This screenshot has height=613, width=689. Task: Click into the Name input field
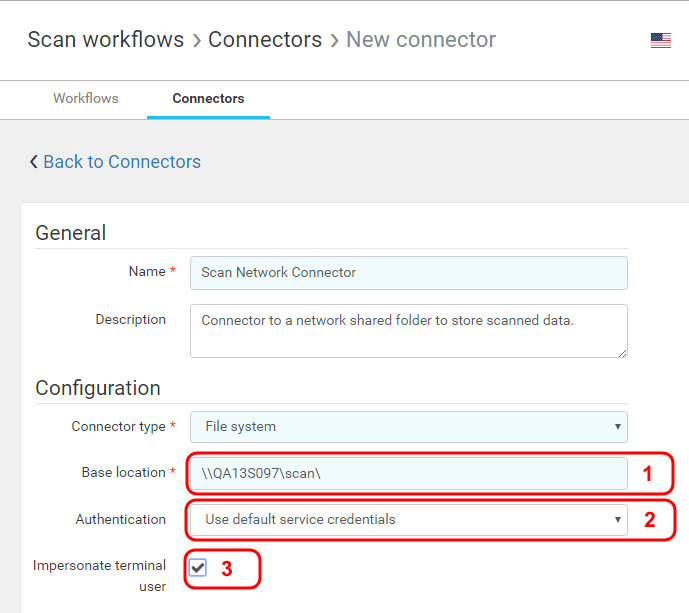point(408,272)
